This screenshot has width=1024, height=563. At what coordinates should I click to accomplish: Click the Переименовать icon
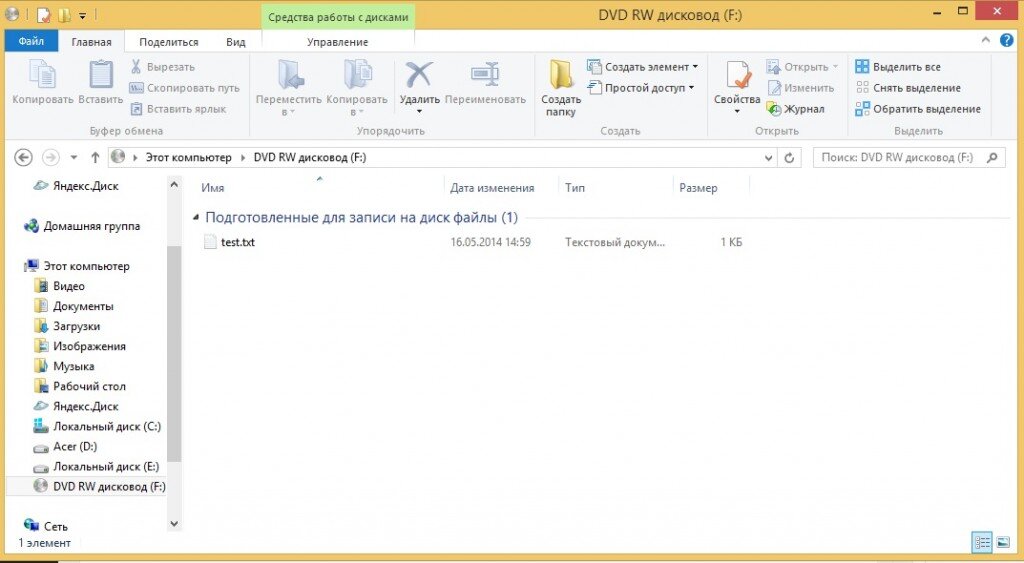pos(485,74)
